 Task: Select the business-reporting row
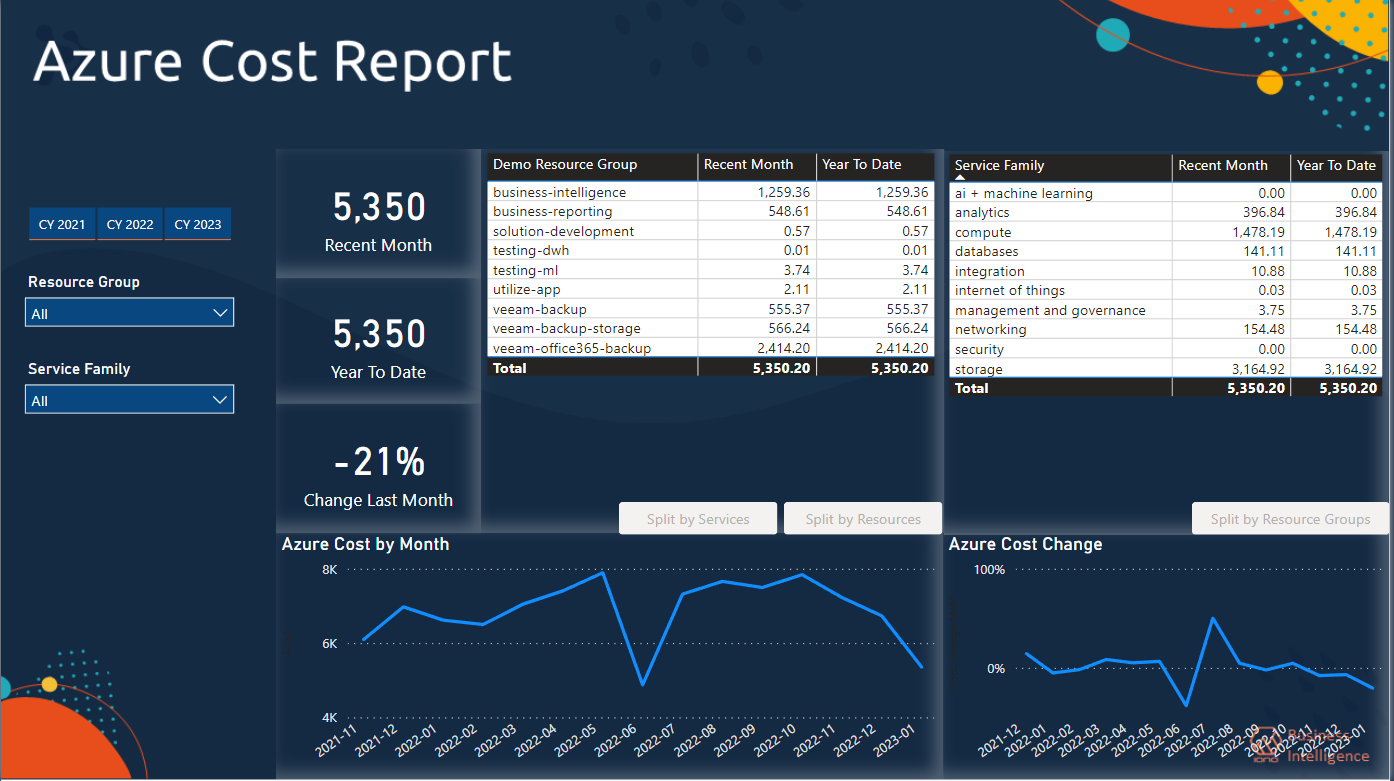tap(711, 211)
